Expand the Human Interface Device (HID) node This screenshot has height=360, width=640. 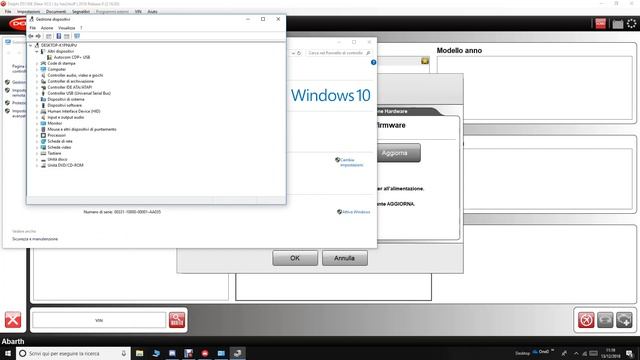click(x=37, y=111)
